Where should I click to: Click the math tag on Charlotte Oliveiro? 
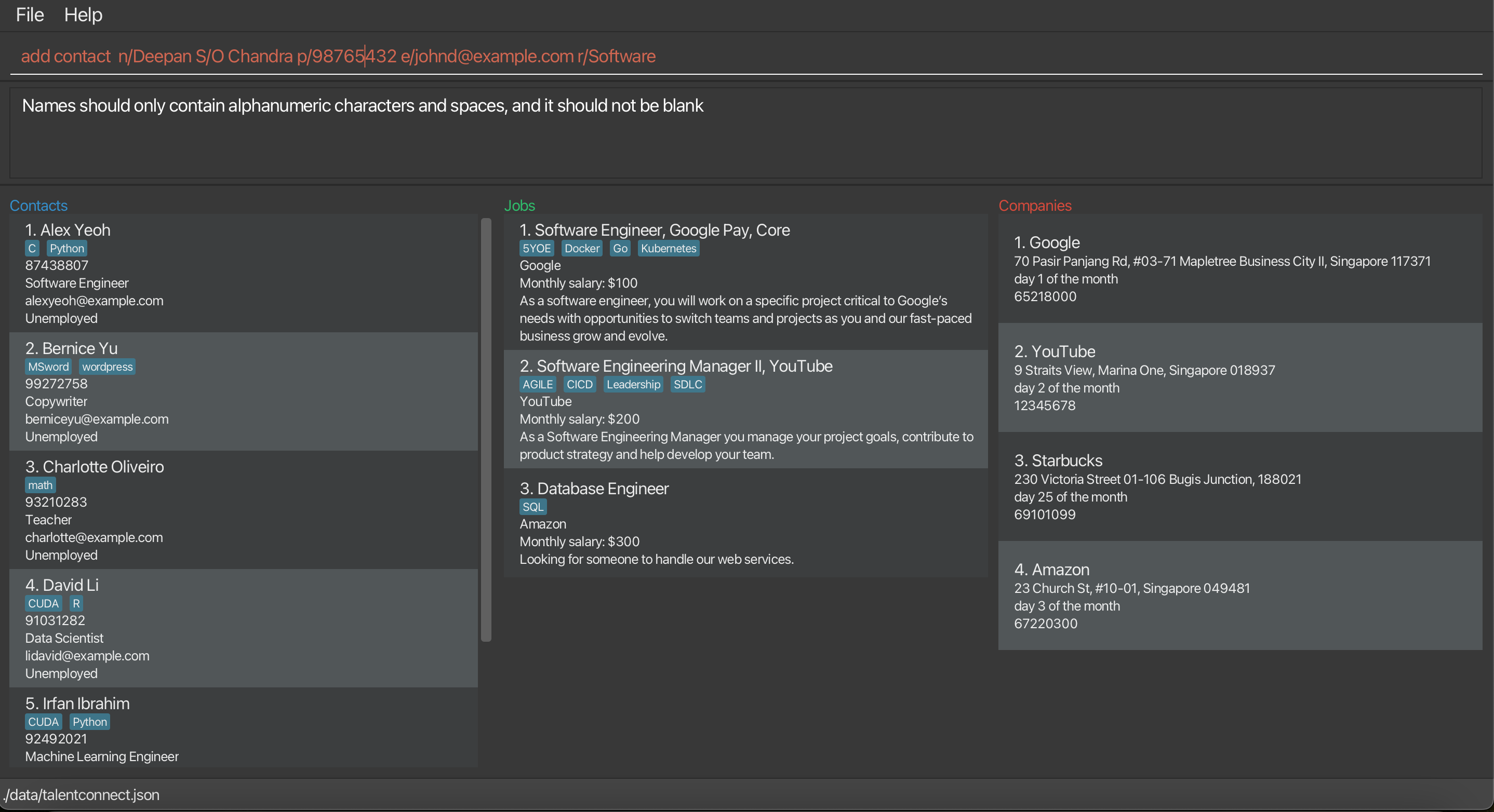point(40,485)
